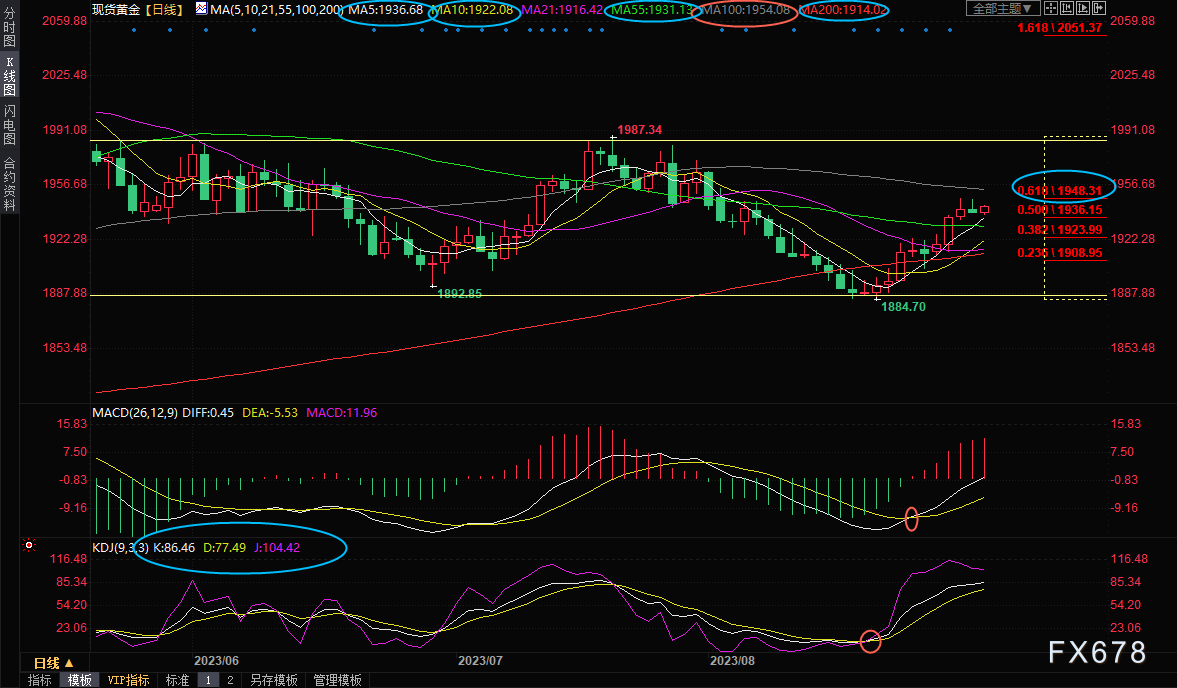This screenshot has height=688, width=1177.
Task: Click the small icon left of KDJ label
Action: pyautogui.click(x=29, y=546)
